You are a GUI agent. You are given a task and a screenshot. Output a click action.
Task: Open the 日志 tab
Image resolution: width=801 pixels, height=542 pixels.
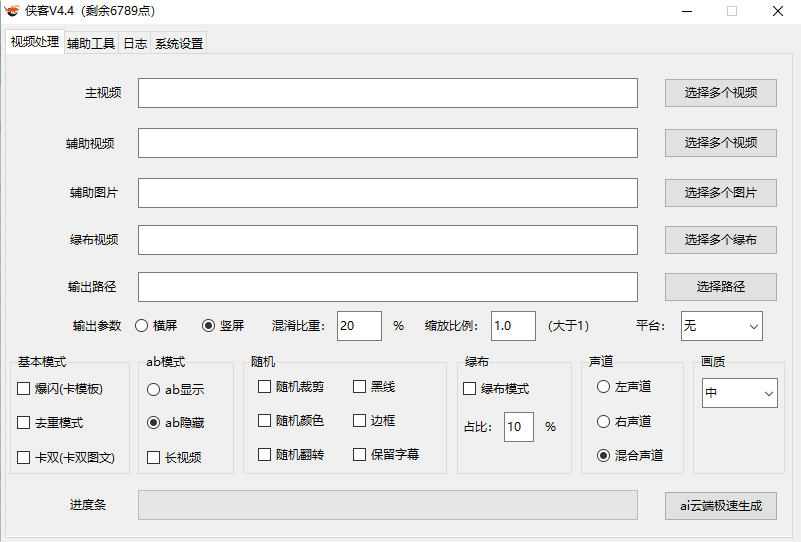[x=134, y=44]
